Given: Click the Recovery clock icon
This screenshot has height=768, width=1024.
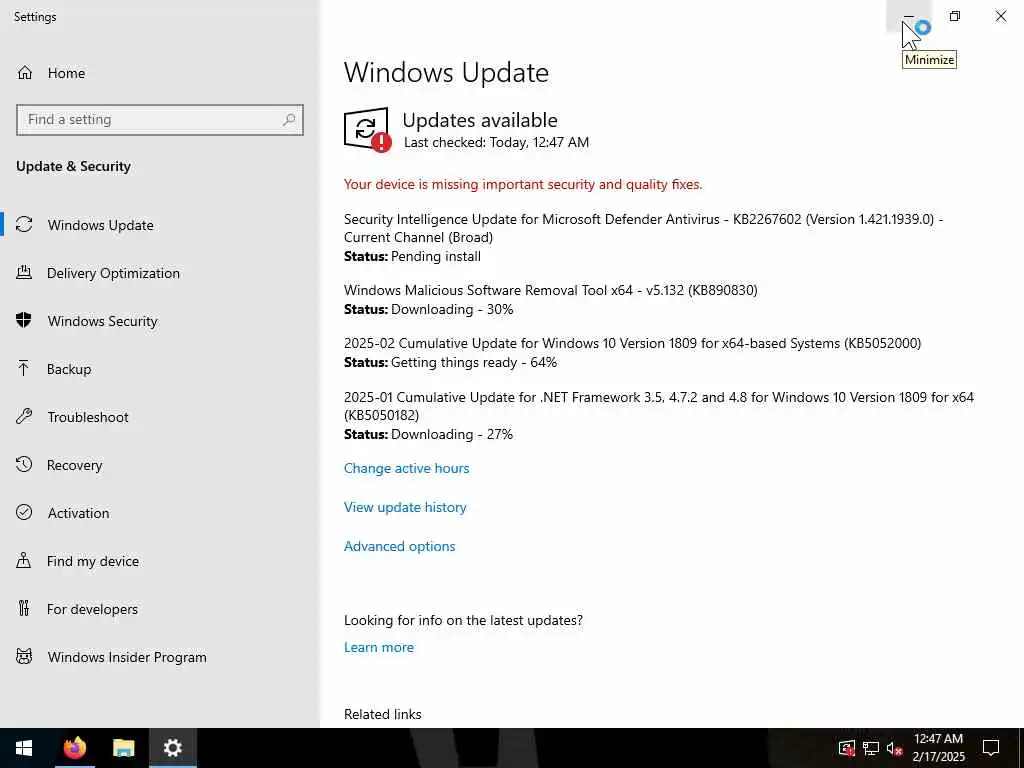Looking at the screenshot, I should coord(24,465).
